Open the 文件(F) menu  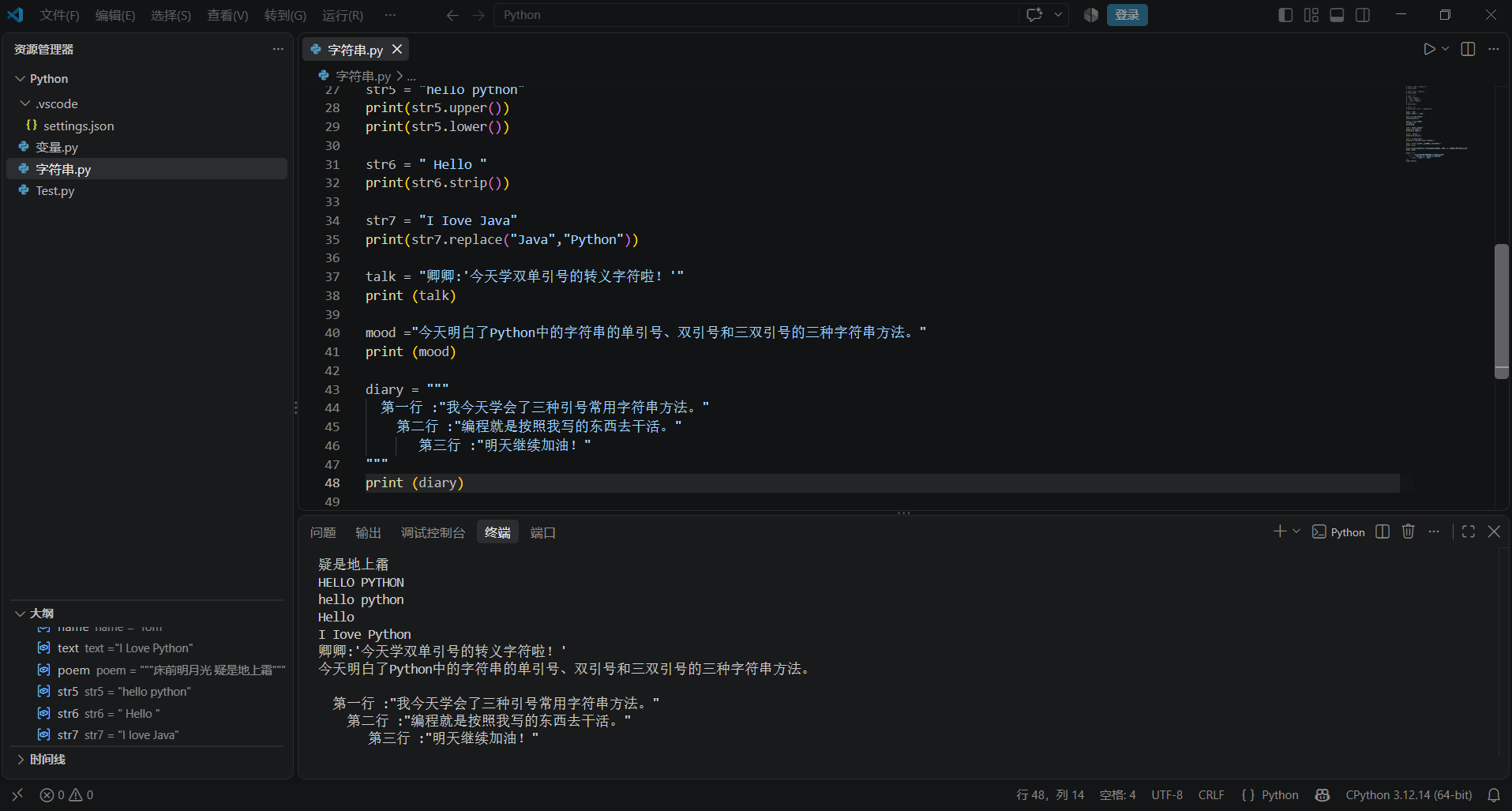(x=60, y=15)
